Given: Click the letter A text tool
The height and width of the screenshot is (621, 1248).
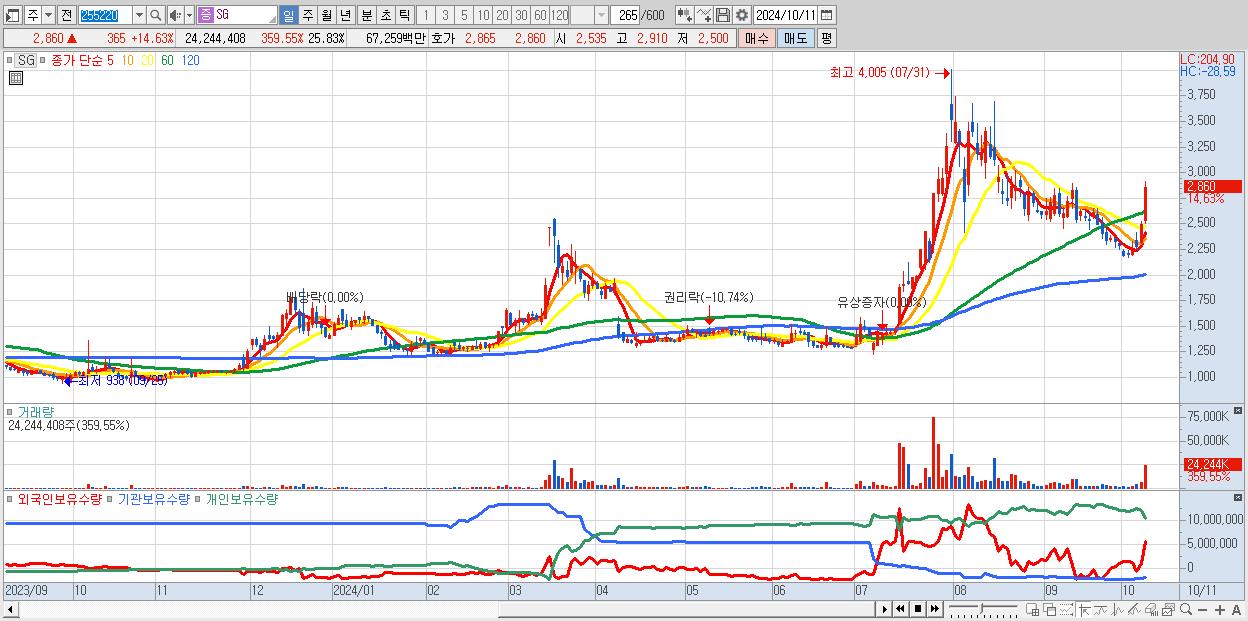Looking at the screenshot, I should point(1236,610).
